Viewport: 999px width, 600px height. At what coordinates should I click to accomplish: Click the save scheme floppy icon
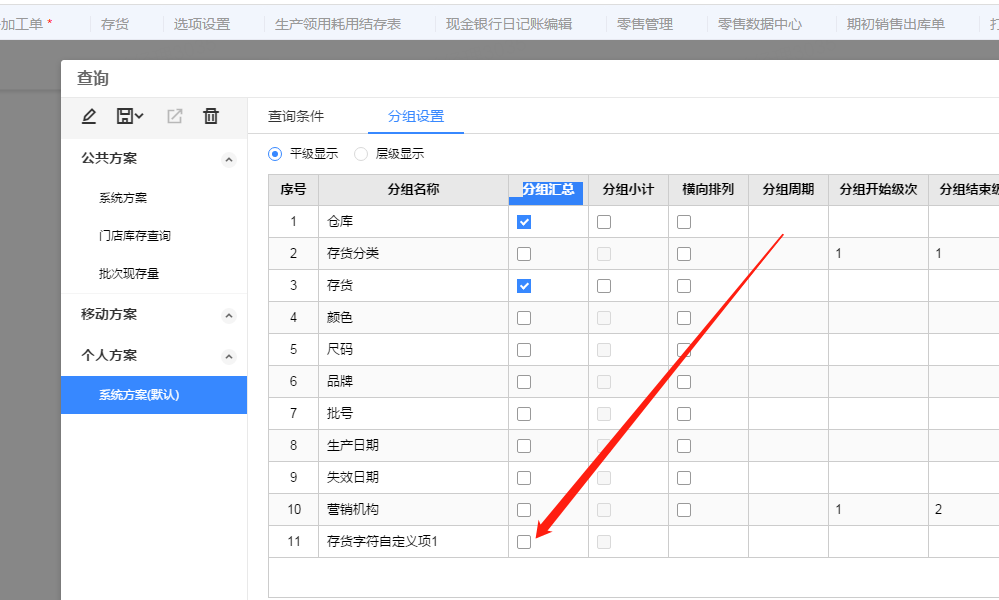(x=129, y=116)
